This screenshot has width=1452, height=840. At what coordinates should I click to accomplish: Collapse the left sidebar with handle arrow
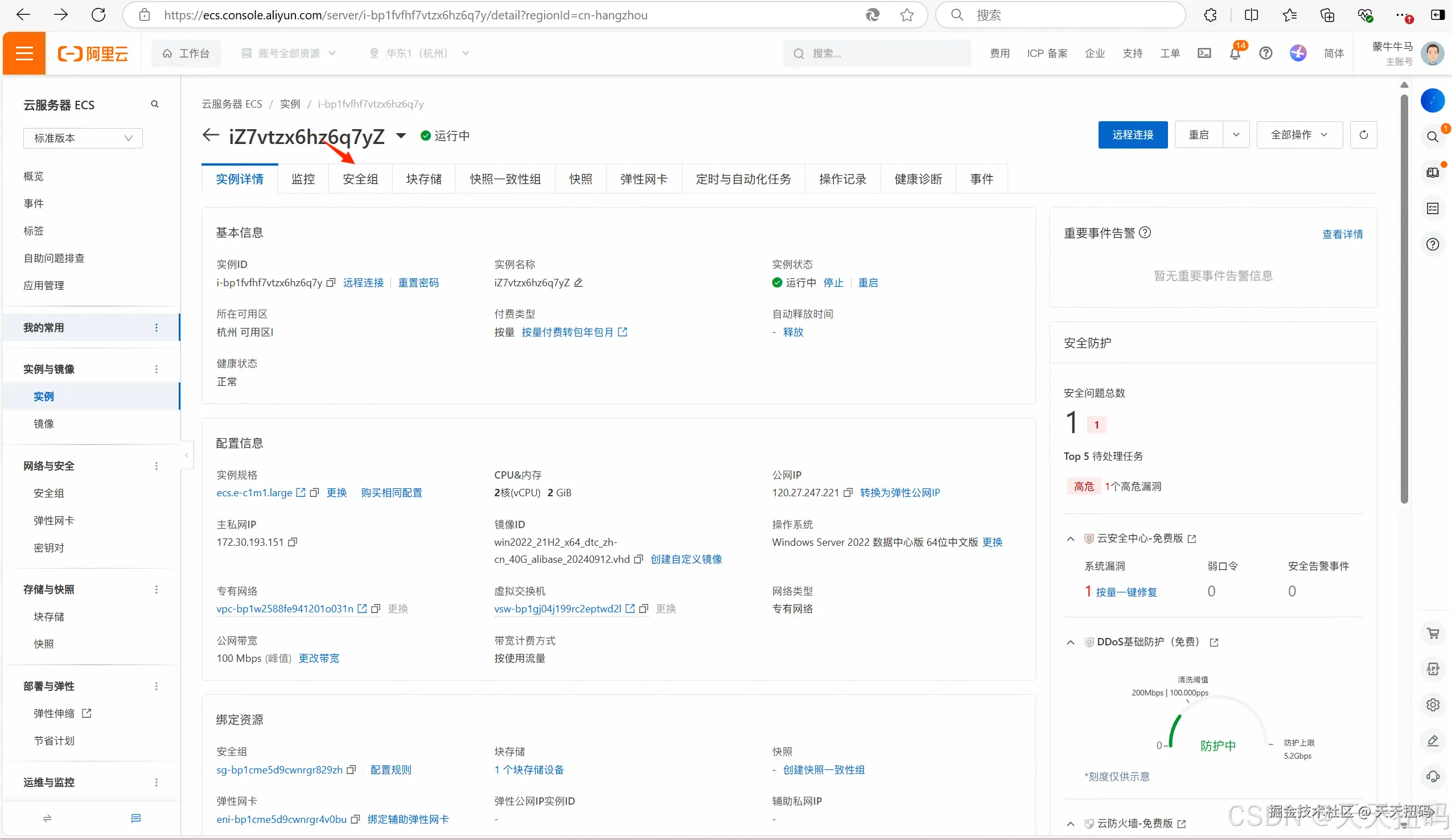click(x=186, y=455)
